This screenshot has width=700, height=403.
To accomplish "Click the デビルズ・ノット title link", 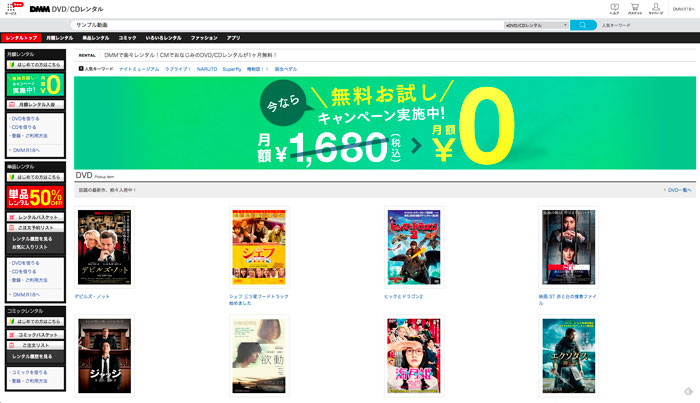I will coord(92,296).
